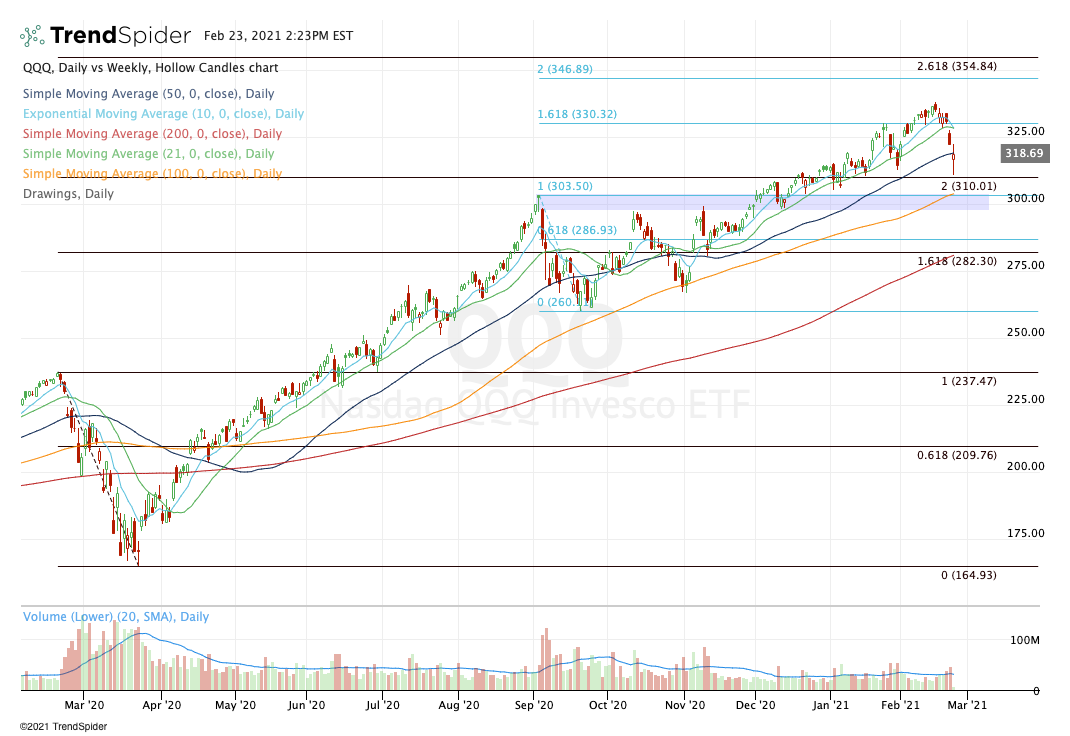Click the '1.618 (330.32)' Fibonacci label
This screenshot has height=736, width=1070.
pyautogui.click(x=577, y=114)
